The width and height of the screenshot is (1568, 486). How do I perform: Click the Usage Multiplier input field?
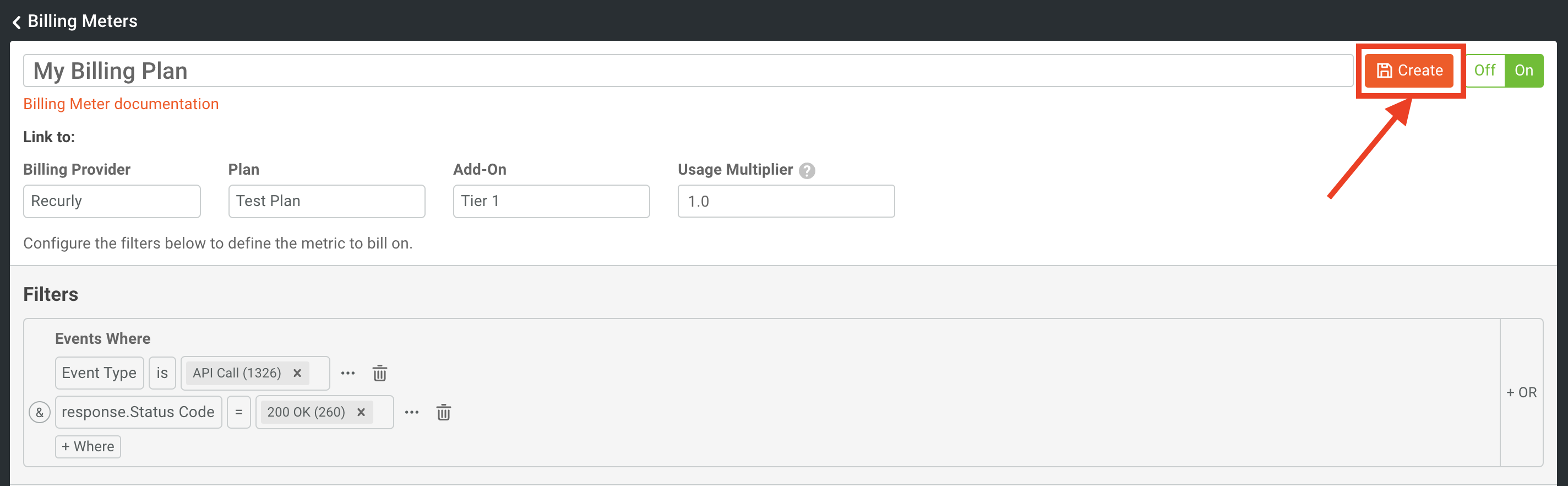(x=785, y=201)
